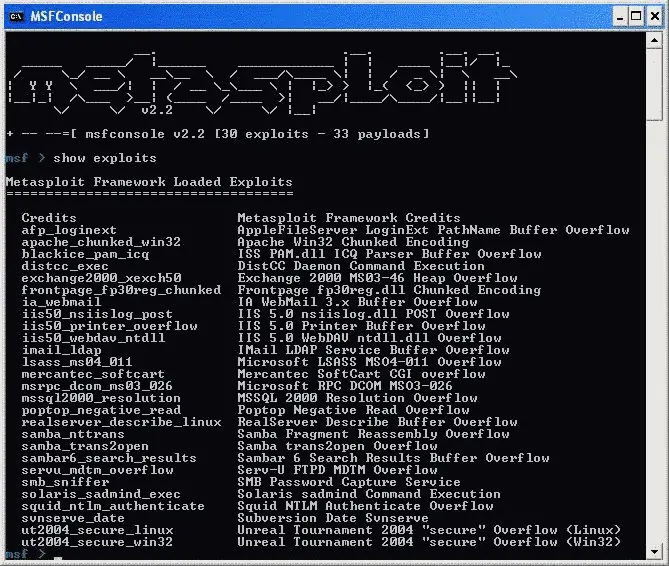Screen dimensions: 669x566
Task: Click 'Serv-U FTPD MDTM Overflow' description
Action: pos(337,470)
